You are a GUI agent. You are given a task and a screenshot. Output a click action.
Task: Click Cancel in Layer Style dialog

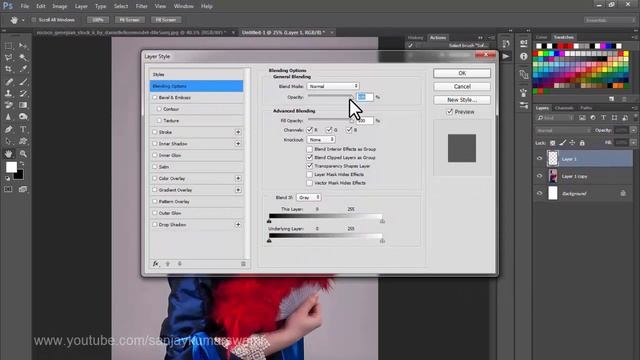[462, 87]
